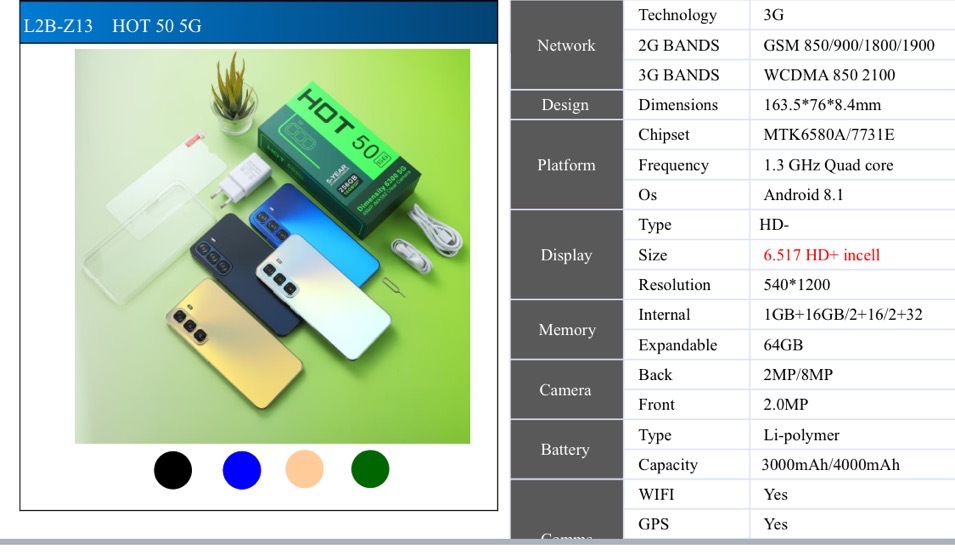Click the 'Camera' category cell

(x=565, y=390)
